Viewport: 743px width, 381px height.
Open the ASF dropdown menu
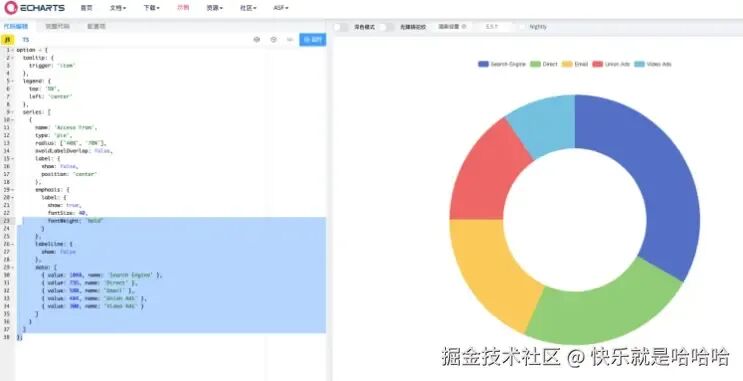[x=281, y=8]
